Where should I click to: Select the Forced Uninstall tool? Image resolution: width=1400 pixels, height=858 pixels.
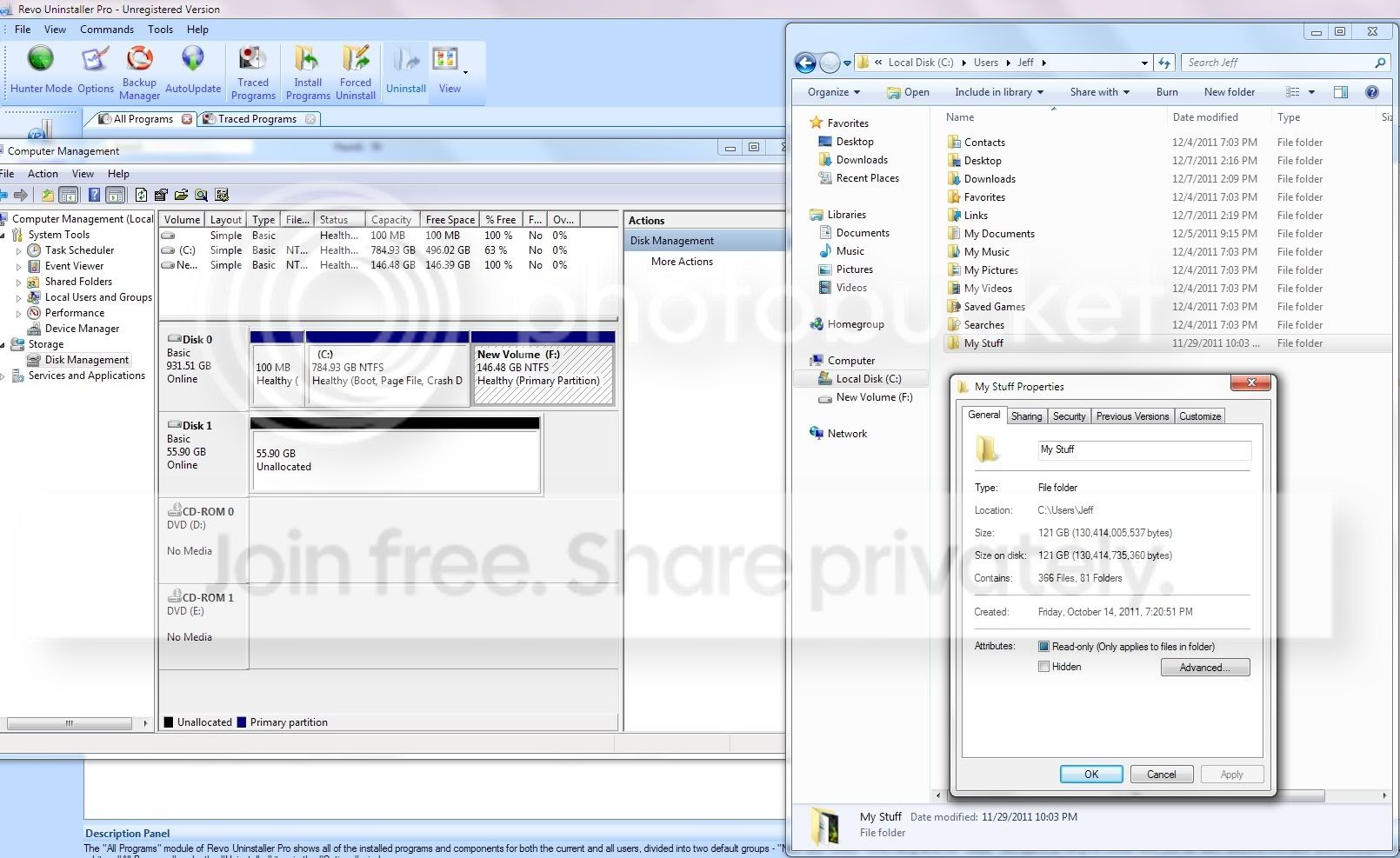coord(356,72)
